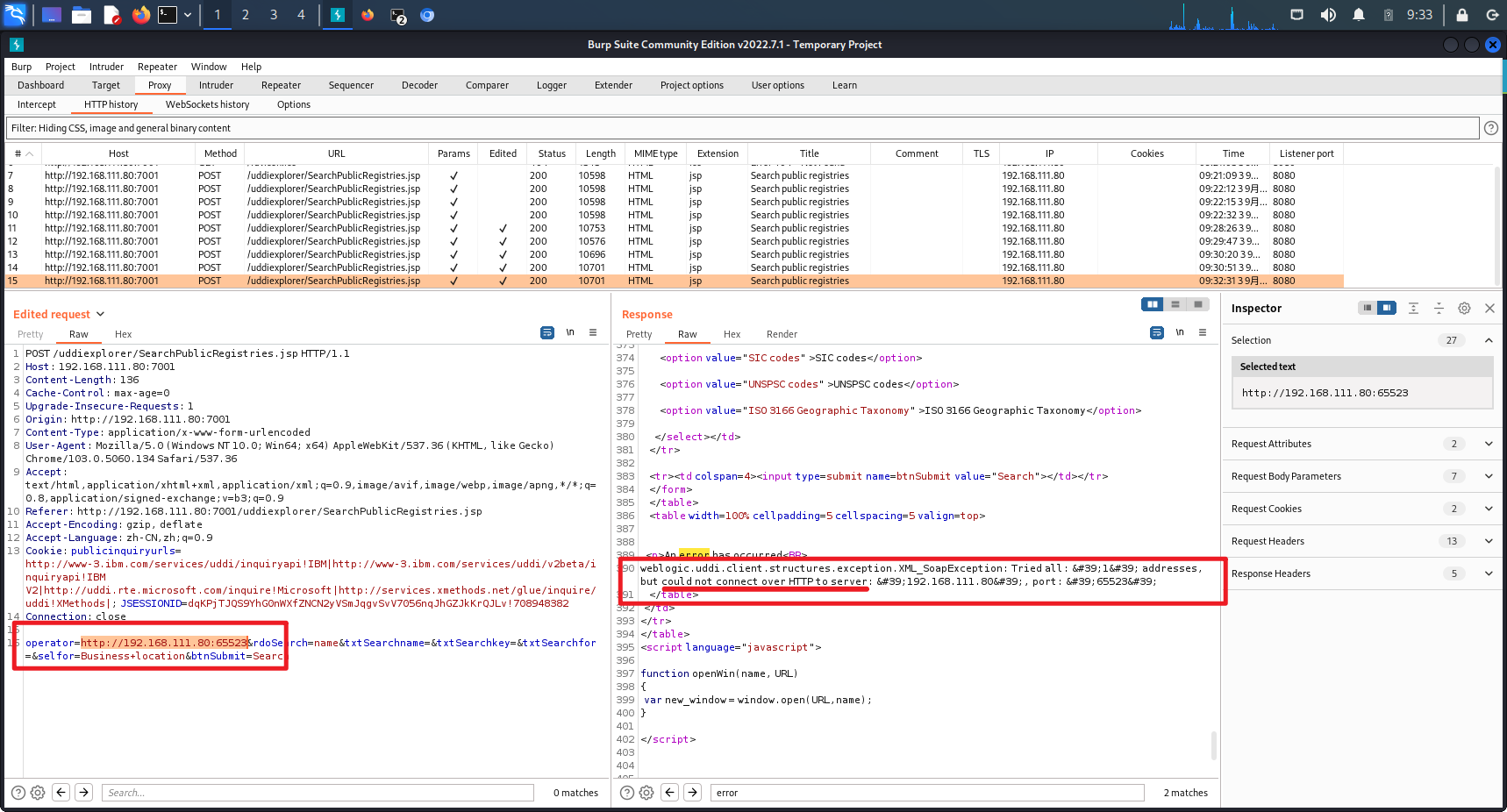
Task: Open the terminal emulator launcher
Action: [x=168, y=15]
